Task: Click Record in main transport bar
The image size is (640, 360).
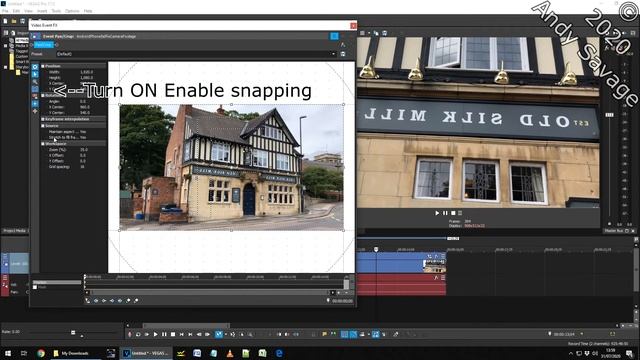Action: pyautogui.click(x=130, y=334)
